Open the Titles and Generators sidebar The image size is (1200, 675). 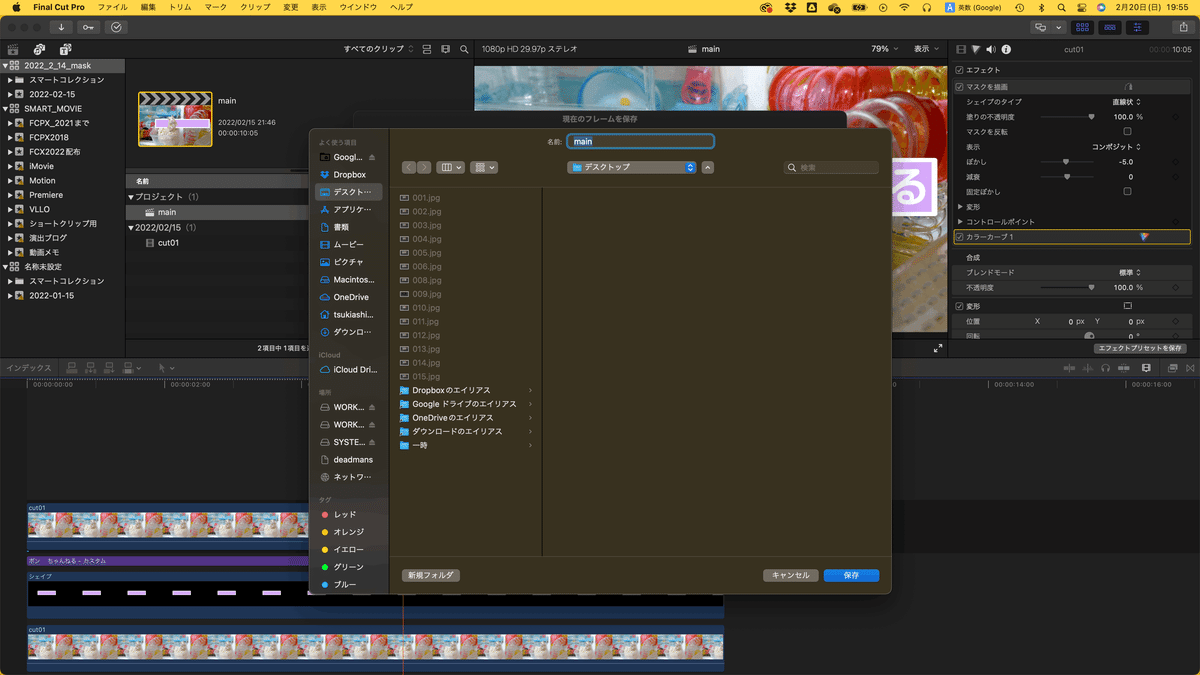tap(65, 49)
